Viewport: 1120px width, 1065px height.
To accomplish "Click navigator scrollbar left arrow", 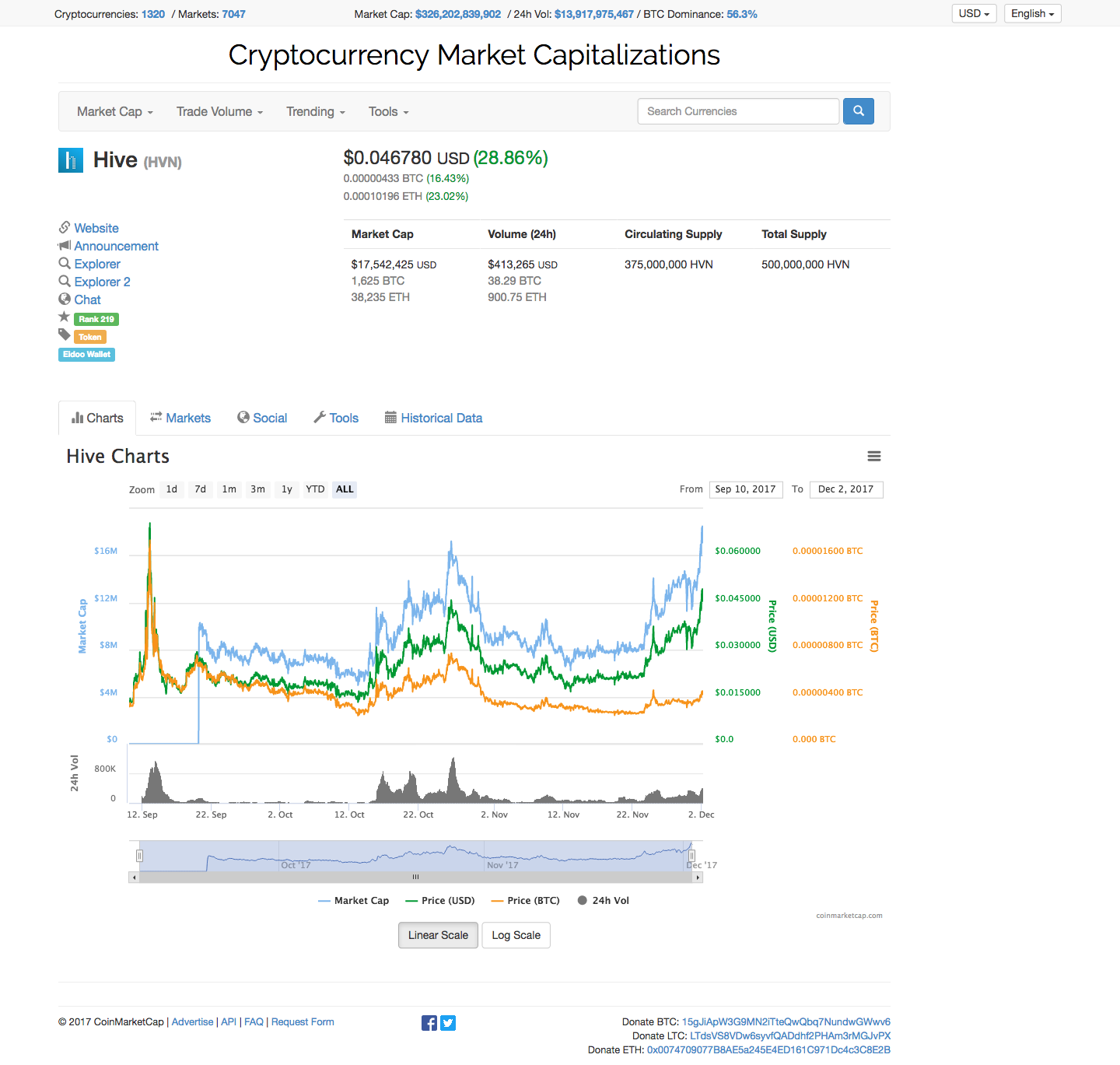I will click(x=134, y=878).
